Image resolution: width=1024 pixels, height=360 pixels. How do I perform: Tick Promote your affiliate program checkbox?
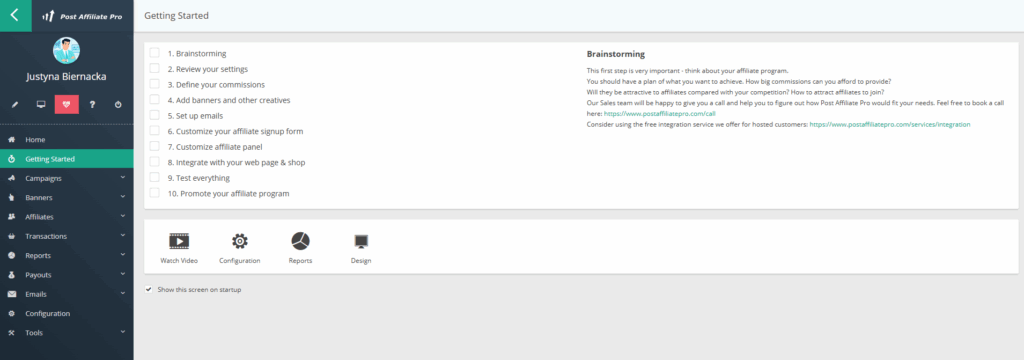click(x=155, y=193)
